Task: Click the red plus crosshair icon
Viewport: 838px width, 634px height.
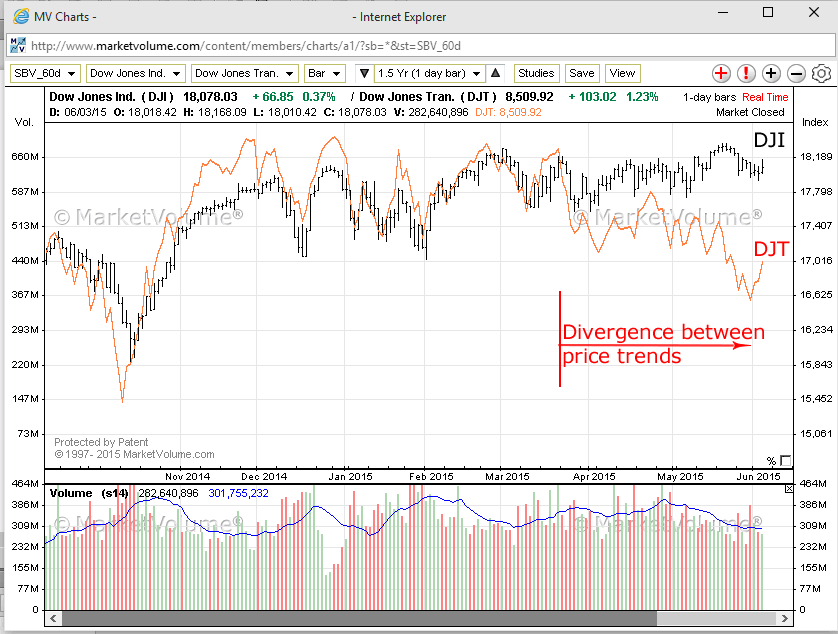Action: [x=722, y=74]
